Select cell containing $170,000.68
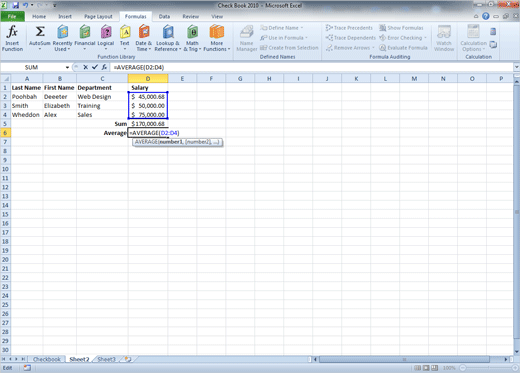This screenshot has height=373, width=520. (148, 124)
